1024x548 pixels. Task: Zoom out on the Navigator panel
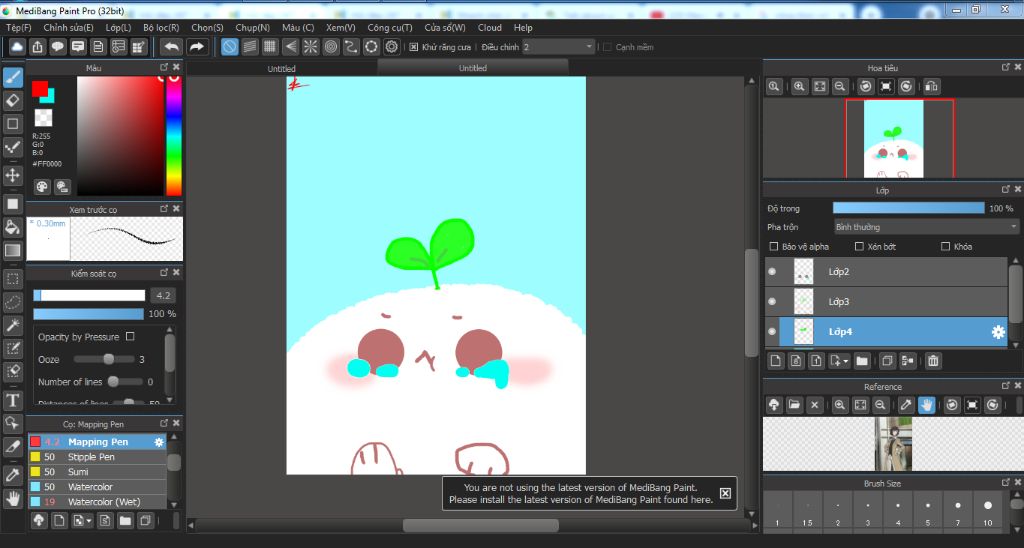coord(840,86)
